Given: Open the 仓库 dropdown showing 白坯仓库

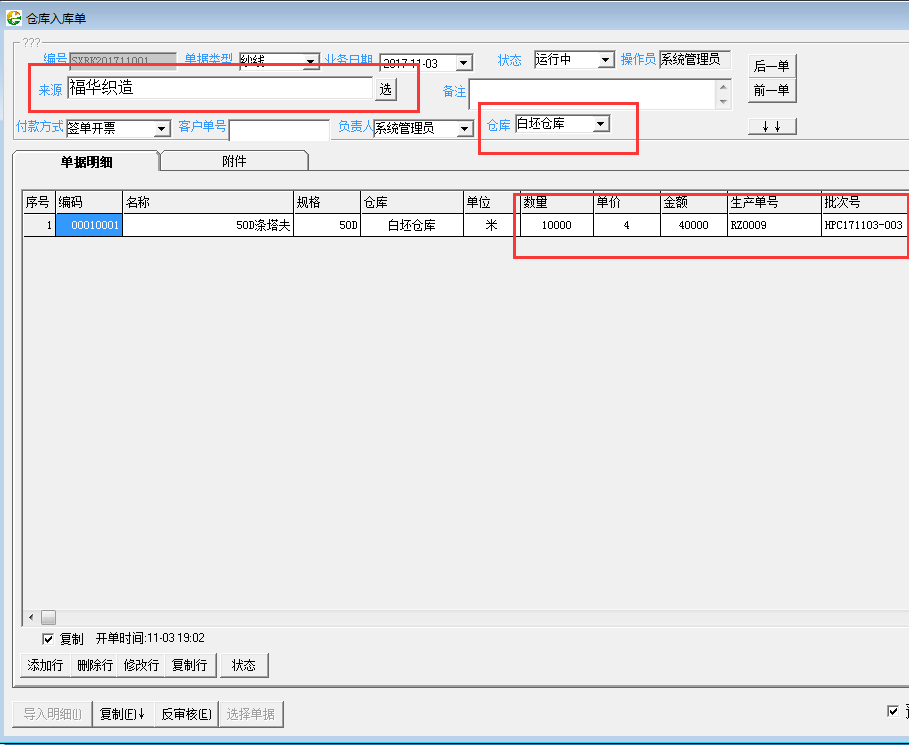Looking at the screenshot, I should (601, 123).
